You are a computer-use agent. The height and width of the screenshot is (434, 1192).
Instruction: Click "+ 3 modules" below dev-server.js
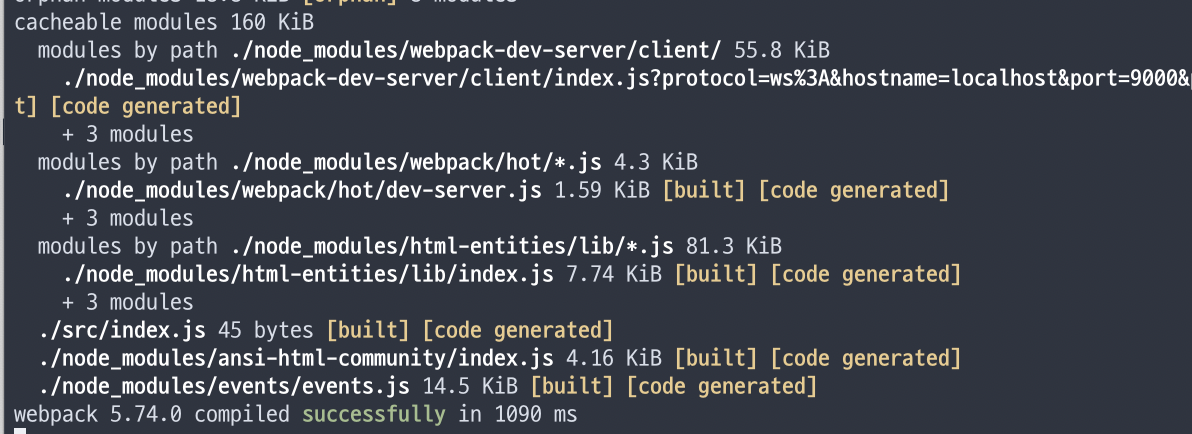(127, 219)
